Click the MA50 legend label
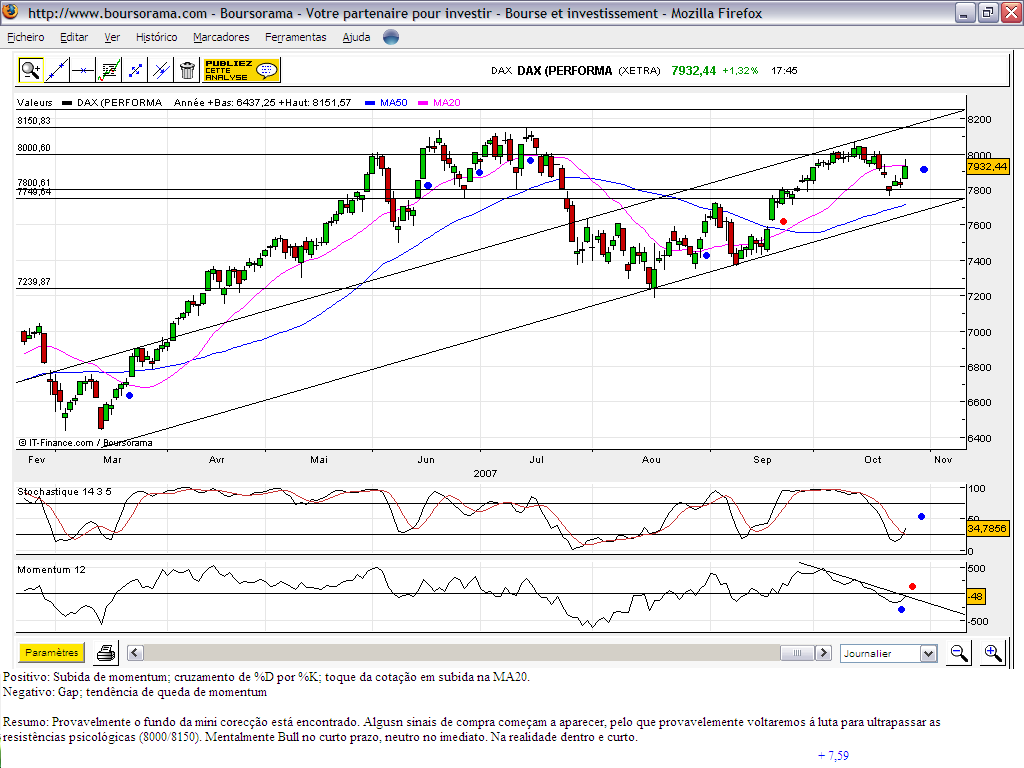 393,103
